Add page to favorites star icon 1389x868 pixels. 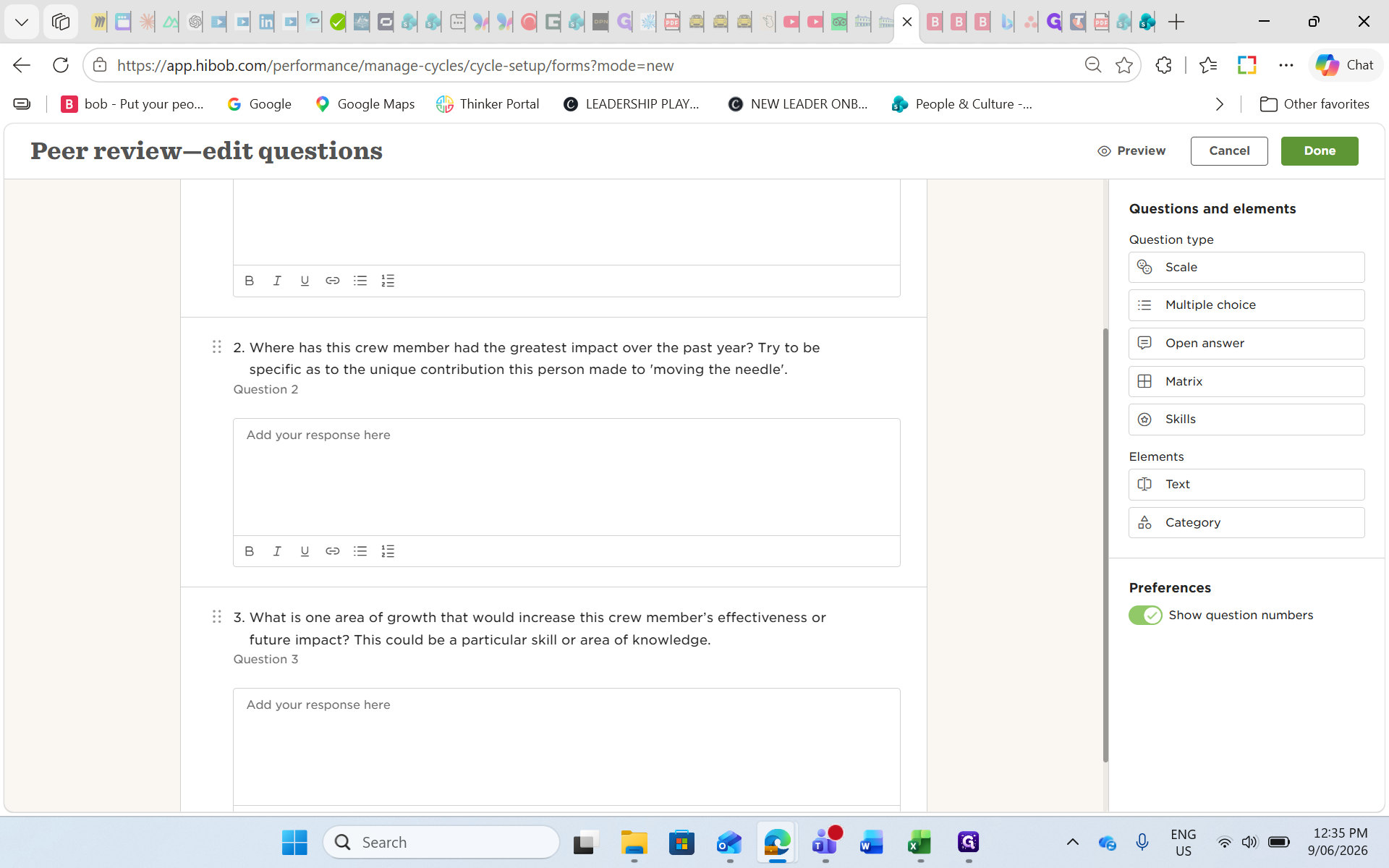1124,65
